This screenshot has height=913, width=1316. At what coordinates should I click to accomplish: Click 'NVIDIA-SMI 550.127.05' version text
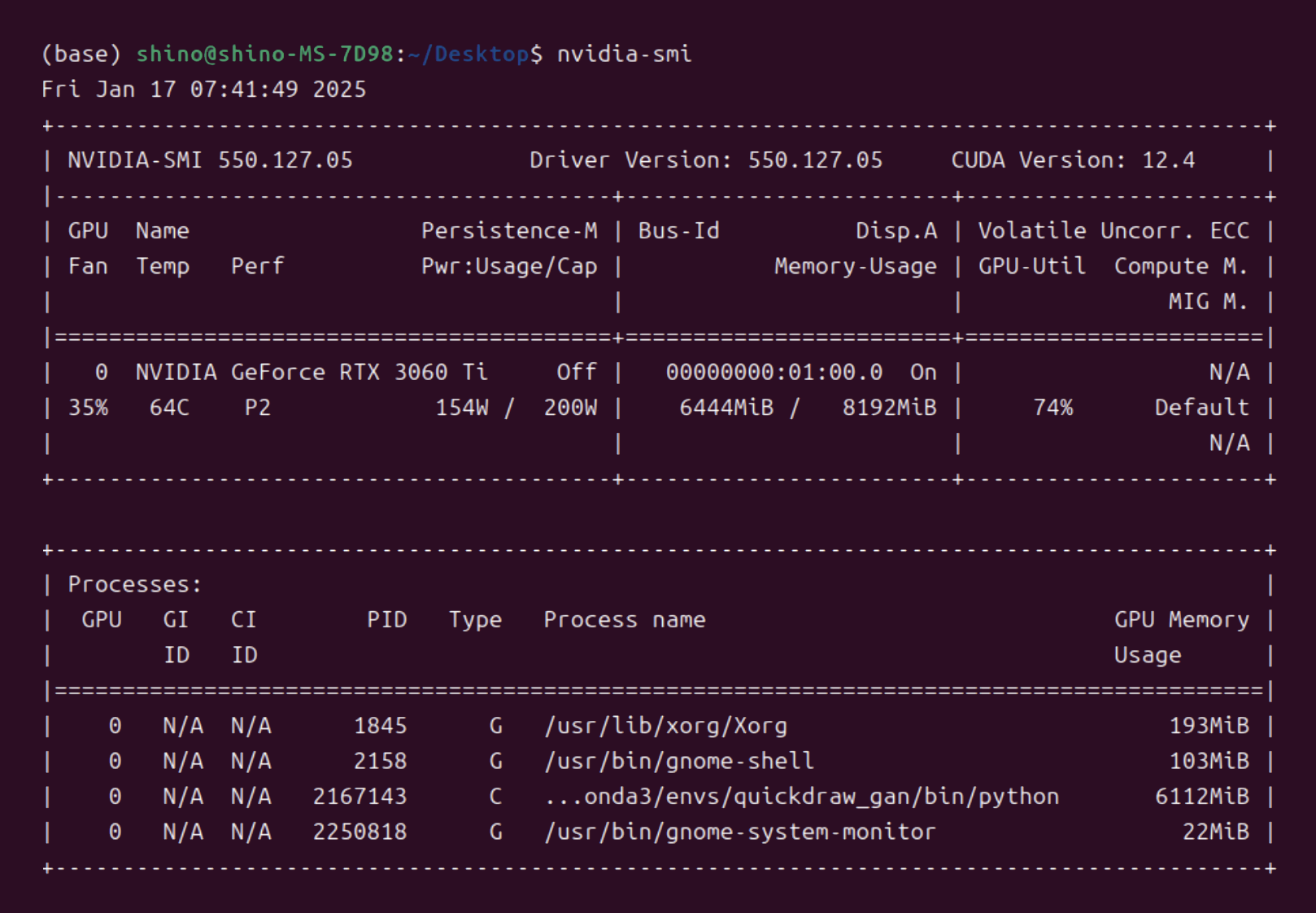click(210, 159)
